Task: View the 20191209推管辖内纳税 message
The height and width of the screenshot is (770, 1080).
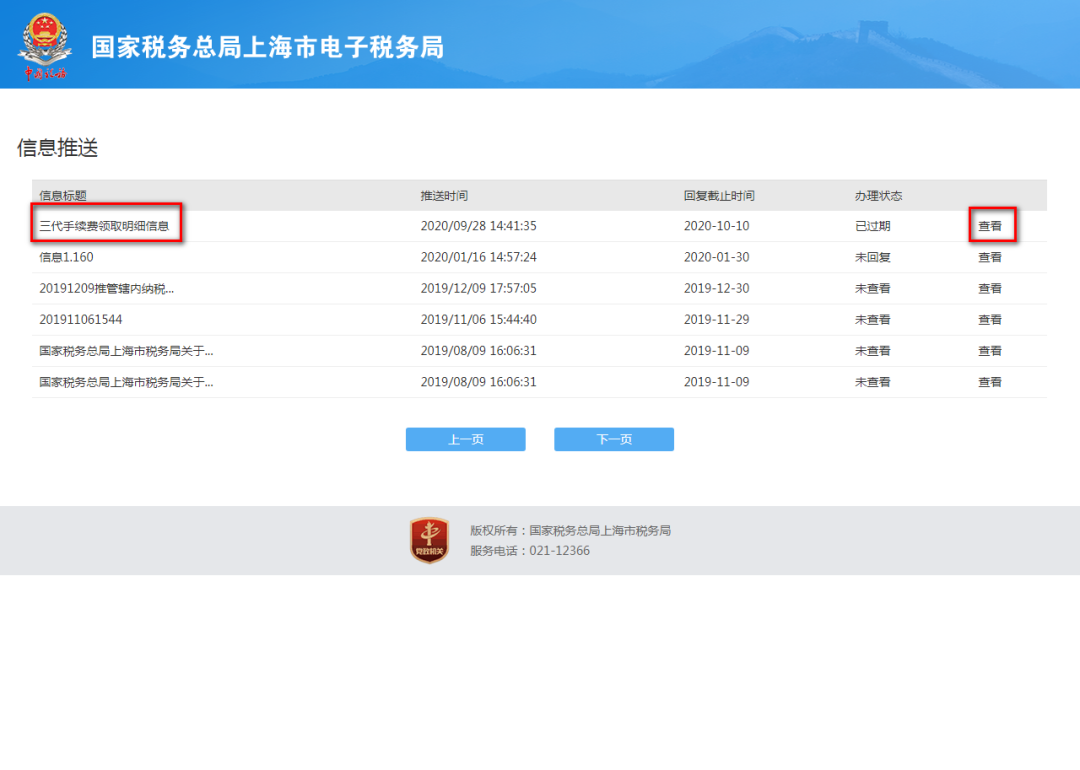Action: (990, 289)
